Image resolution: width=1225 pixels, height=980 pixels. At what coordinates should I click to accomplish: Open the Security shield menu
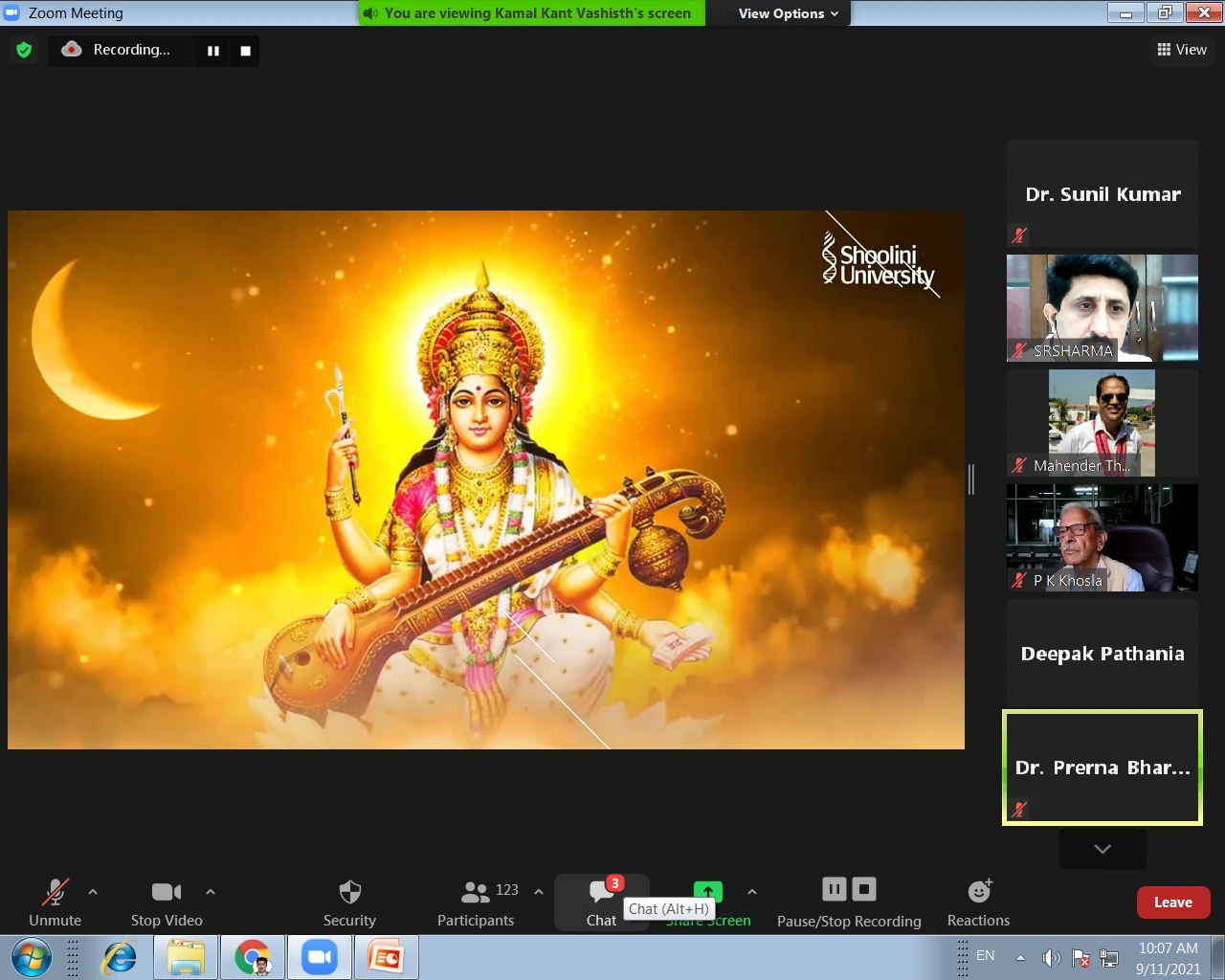(x=349, y=903)
